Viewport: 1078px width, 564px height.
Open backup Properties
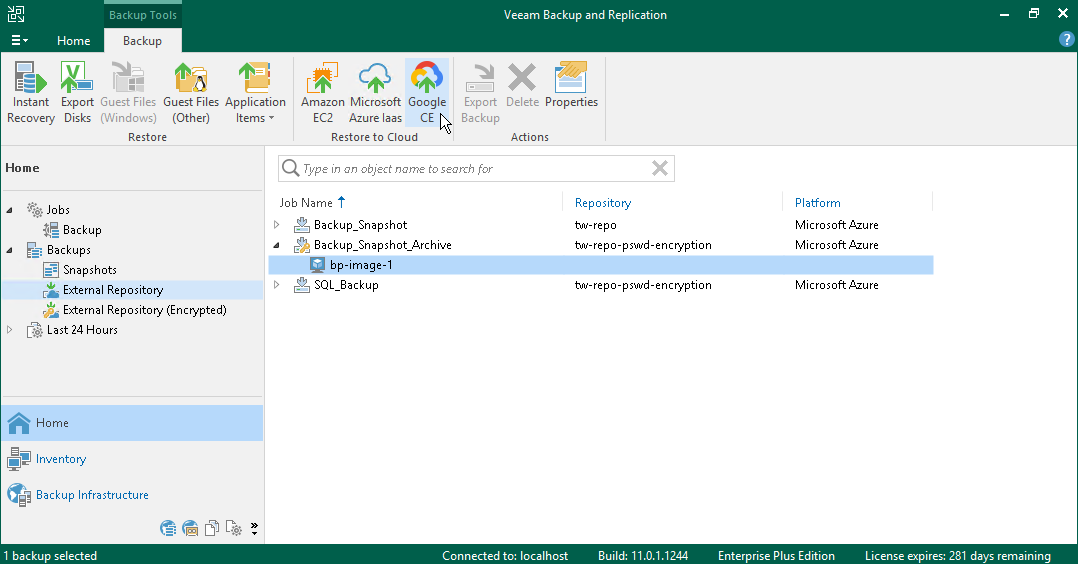click(571, 86)
